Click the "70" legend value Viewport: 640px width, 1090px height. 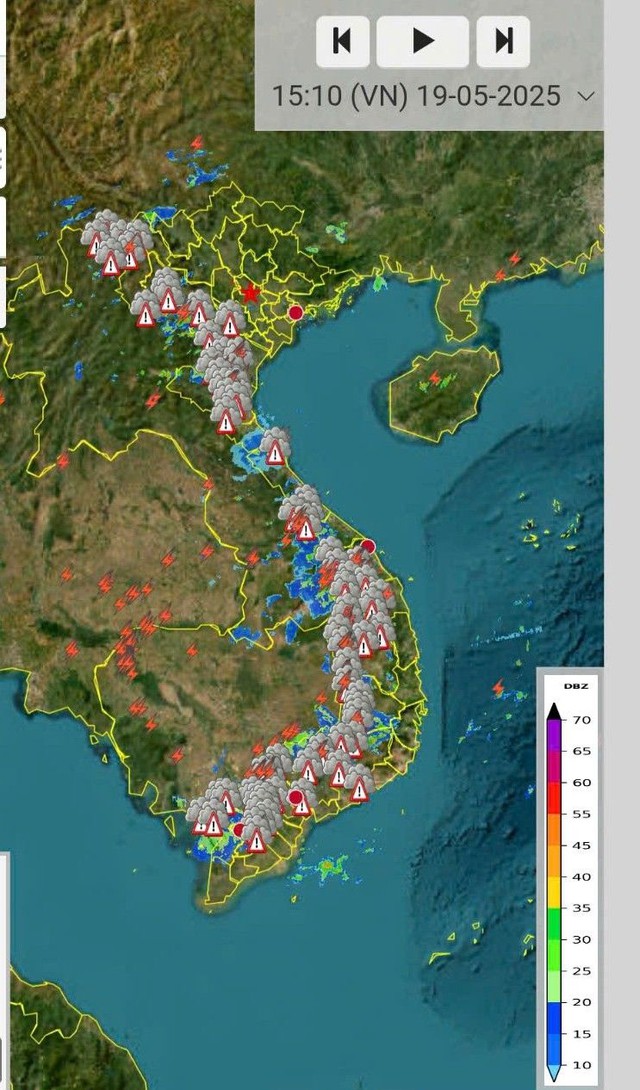click(x=582, y=719)
